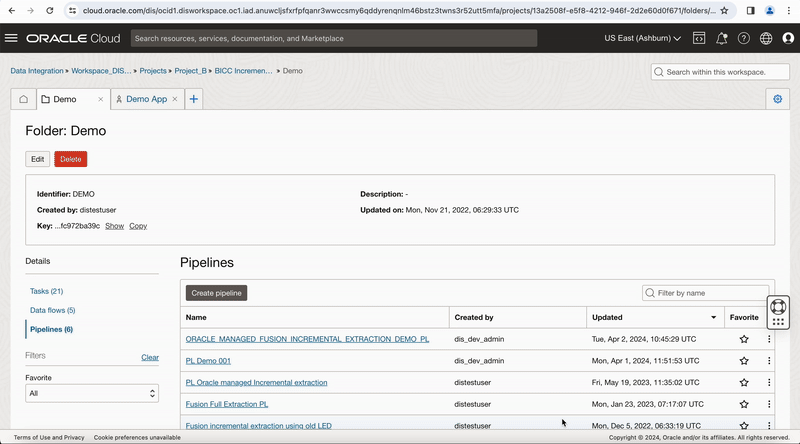Click the Edit folder button
800x444 pixels.
(x=37, y=159)
